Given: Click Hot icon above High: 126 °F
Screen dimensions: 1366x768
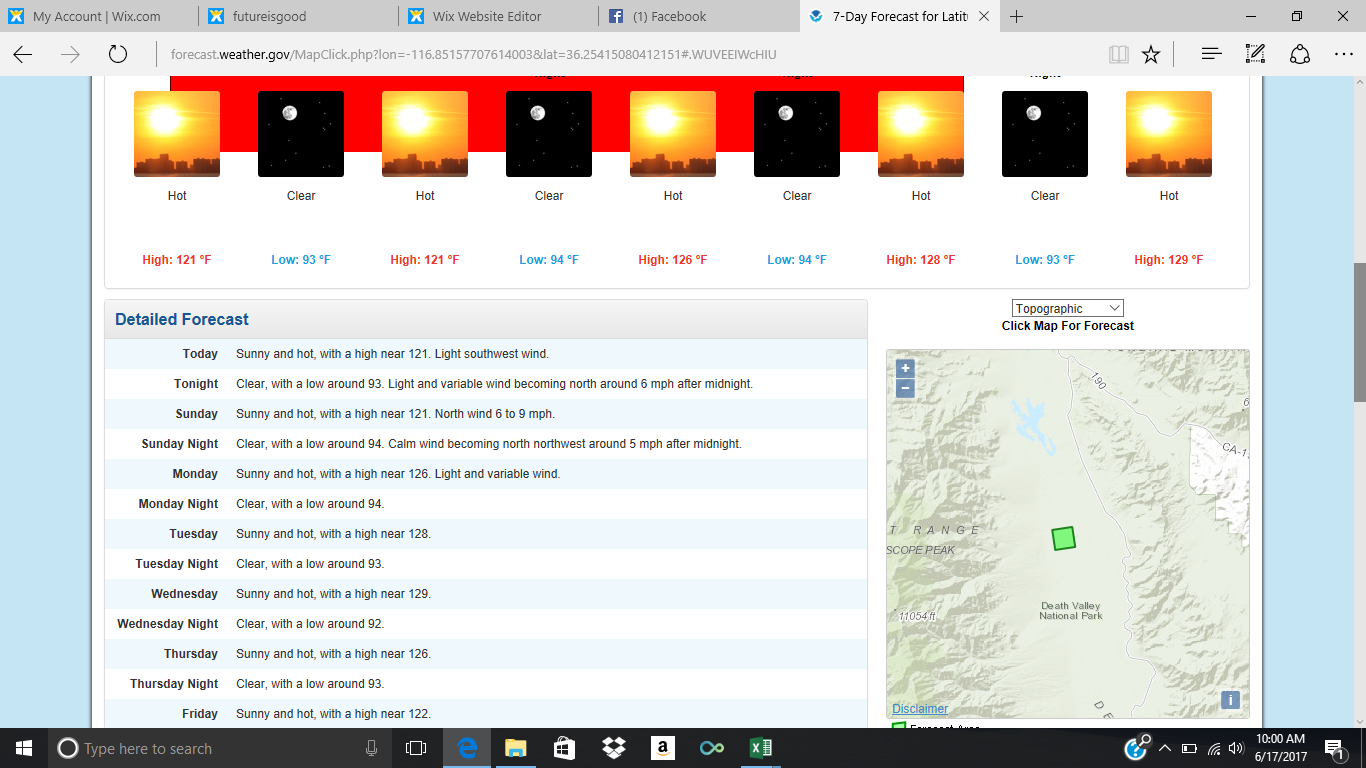Looking at the screenshot, I should (673, 134).
